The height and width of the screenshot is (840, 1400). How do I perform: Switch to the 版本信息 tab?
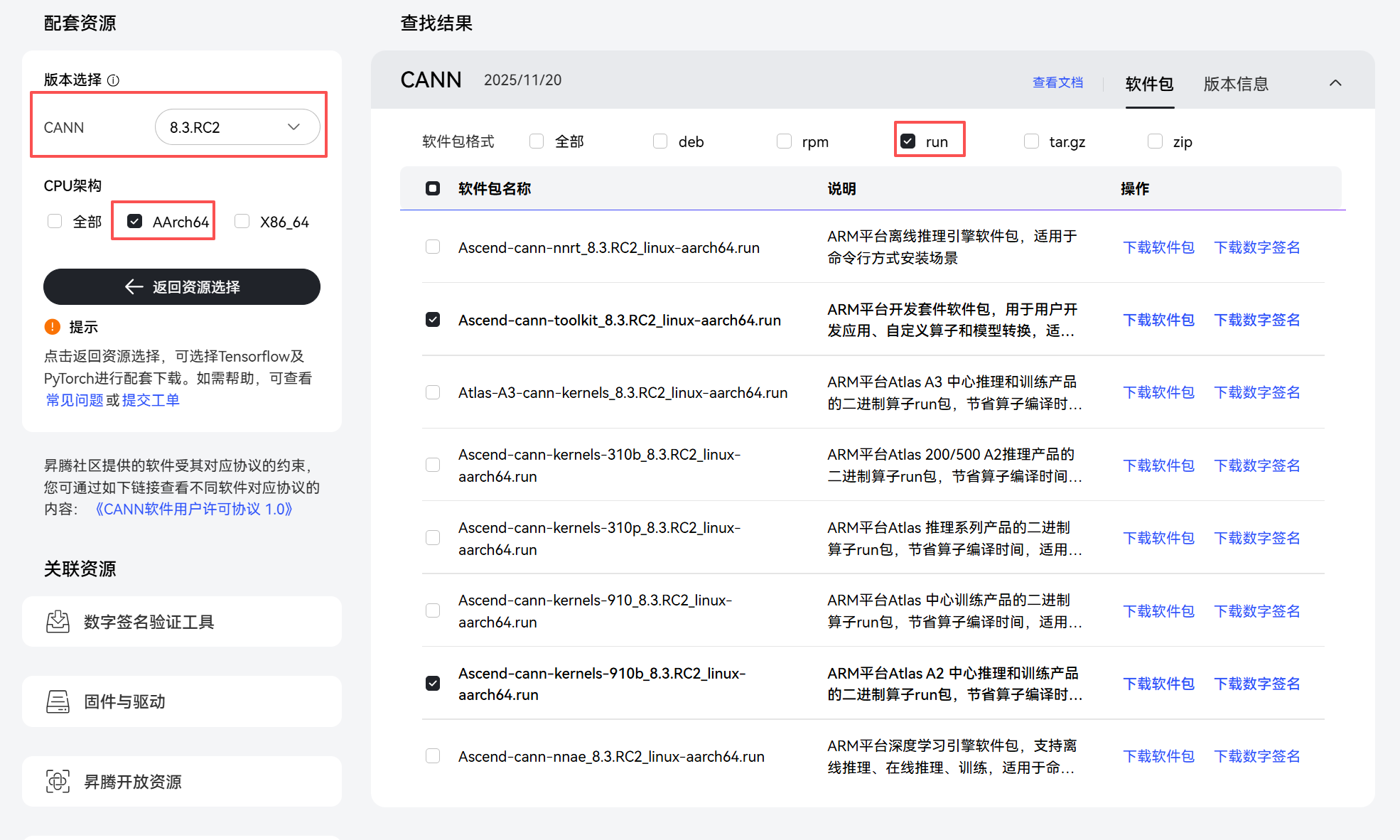click(x=1236, y=83)
